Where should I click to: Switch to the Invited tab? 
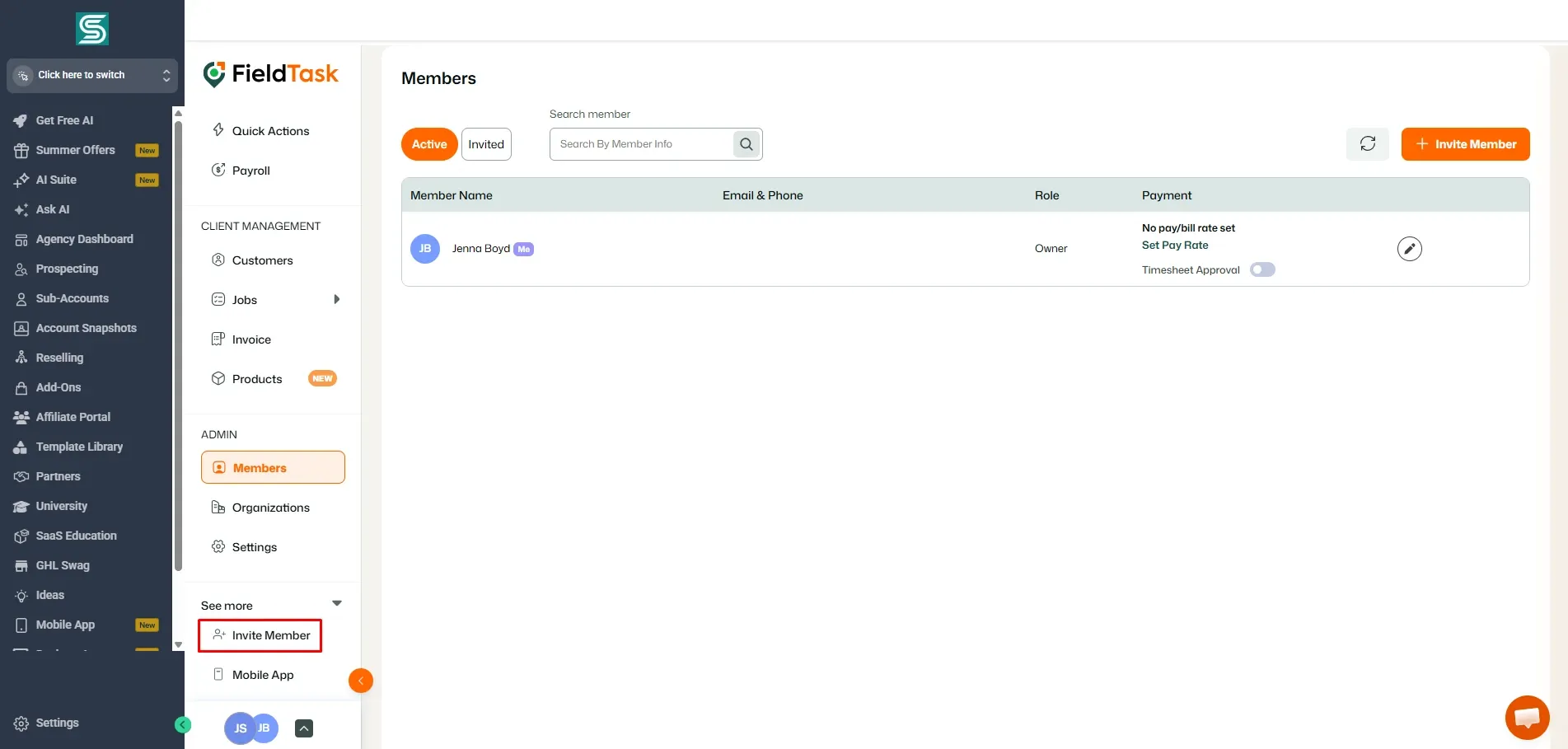[486, 144]
